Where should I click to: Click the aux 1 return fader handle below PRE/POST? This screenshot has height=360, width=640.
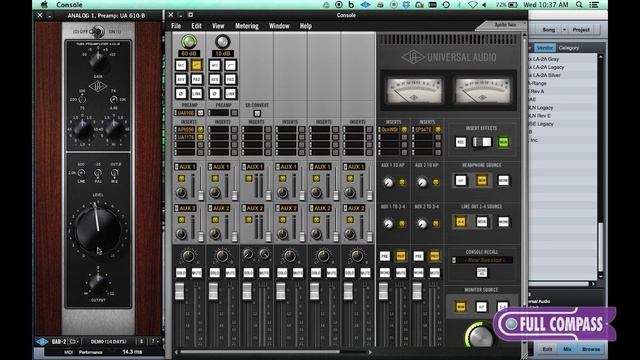tap(383, 291)
